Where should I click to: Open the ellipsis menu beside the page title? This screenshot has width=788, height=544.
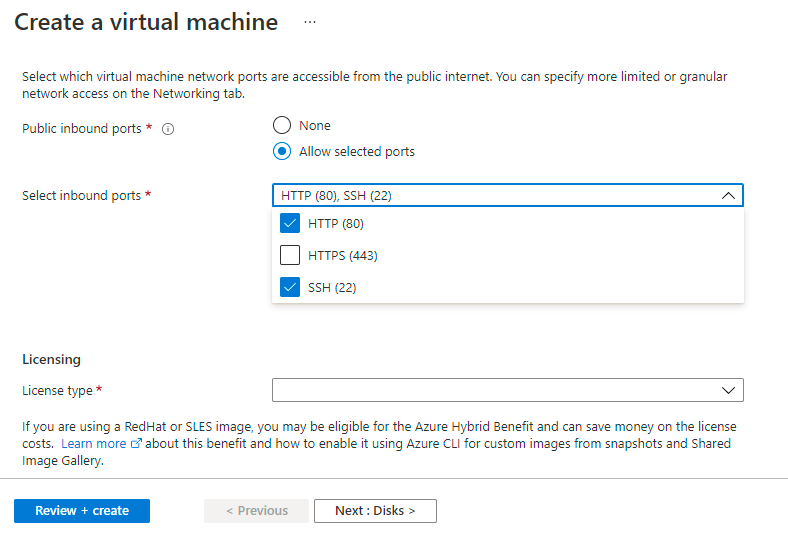310,22
